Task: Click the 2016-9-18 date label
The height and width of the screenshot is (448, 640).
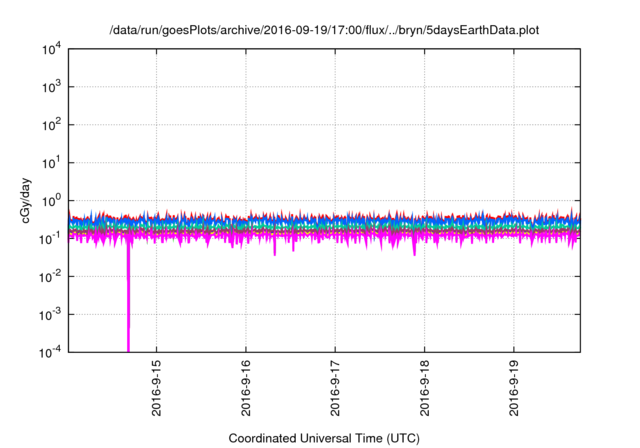Action: 424,388
